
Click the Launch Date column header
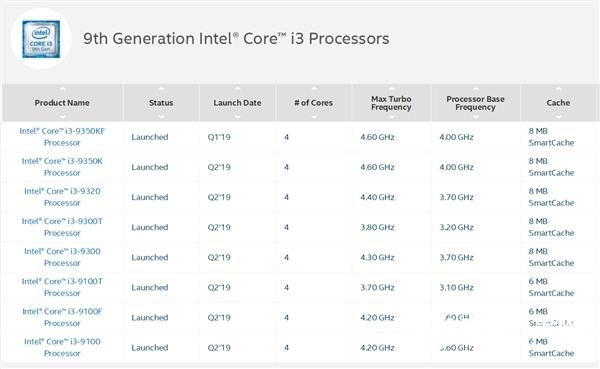(x=237, y=103)
